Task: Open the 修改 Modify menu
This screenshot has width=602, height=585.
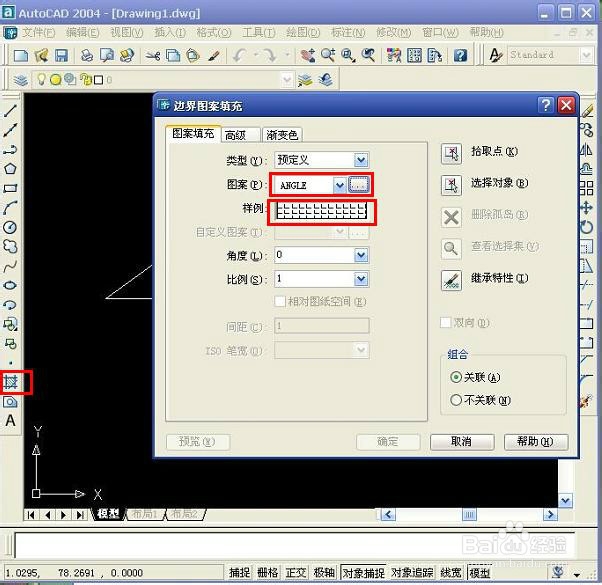Action: click(393, 33)
